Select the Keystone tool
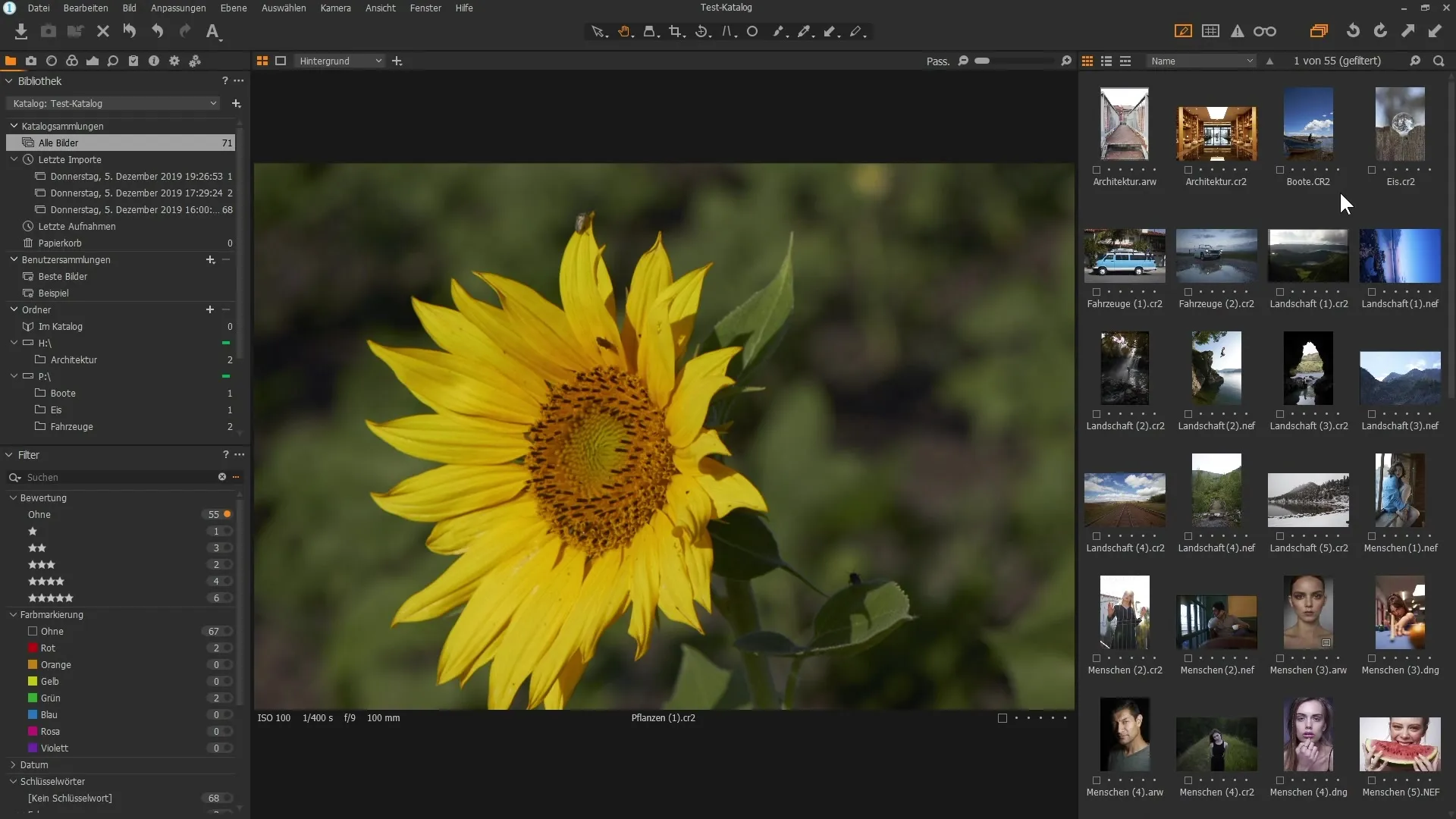This screenshot has width=1456, height=819. (728, 32)
